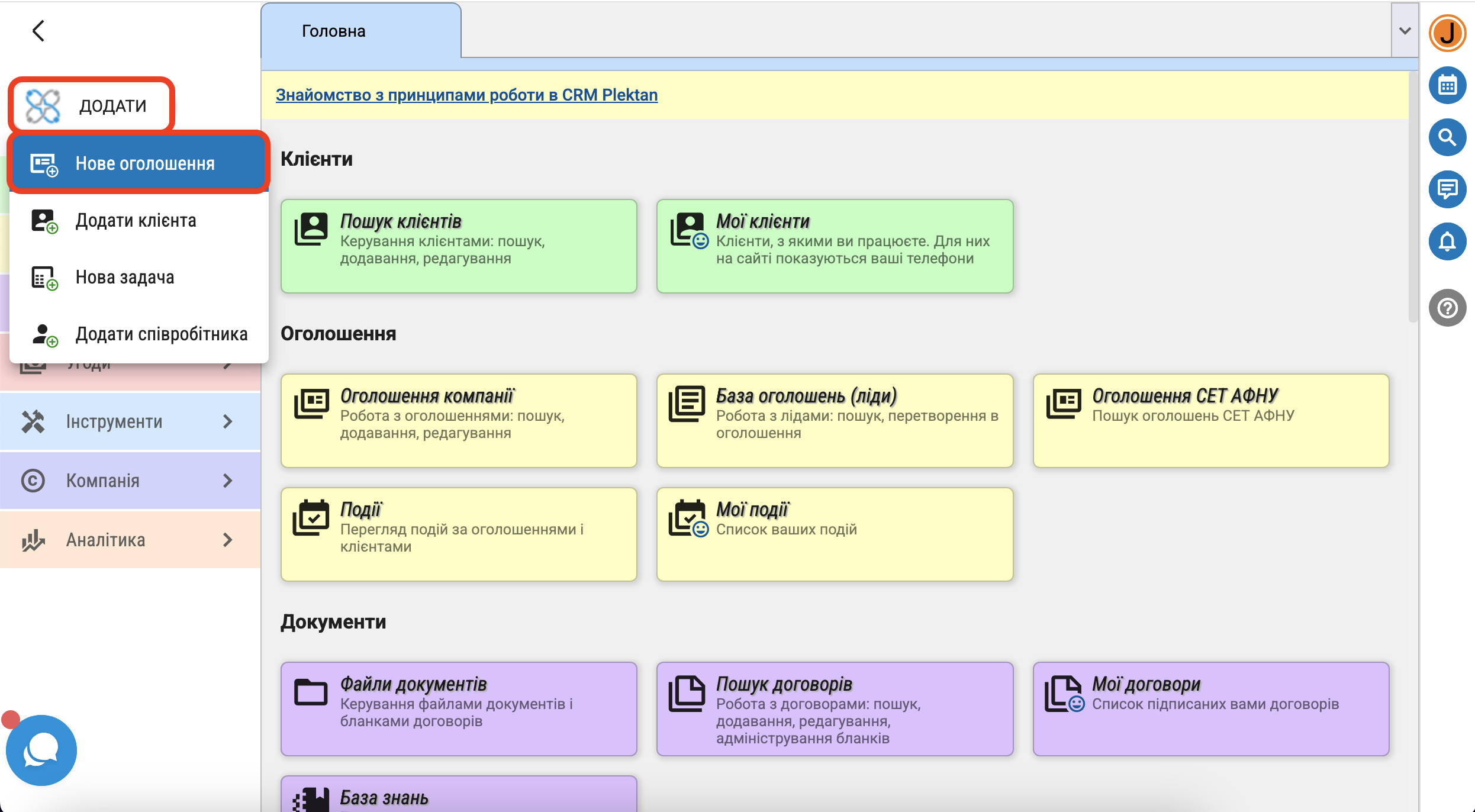Screen dimensions: 1475x812
Task: Click the back arrow icon
Action: tap(38, 31)
